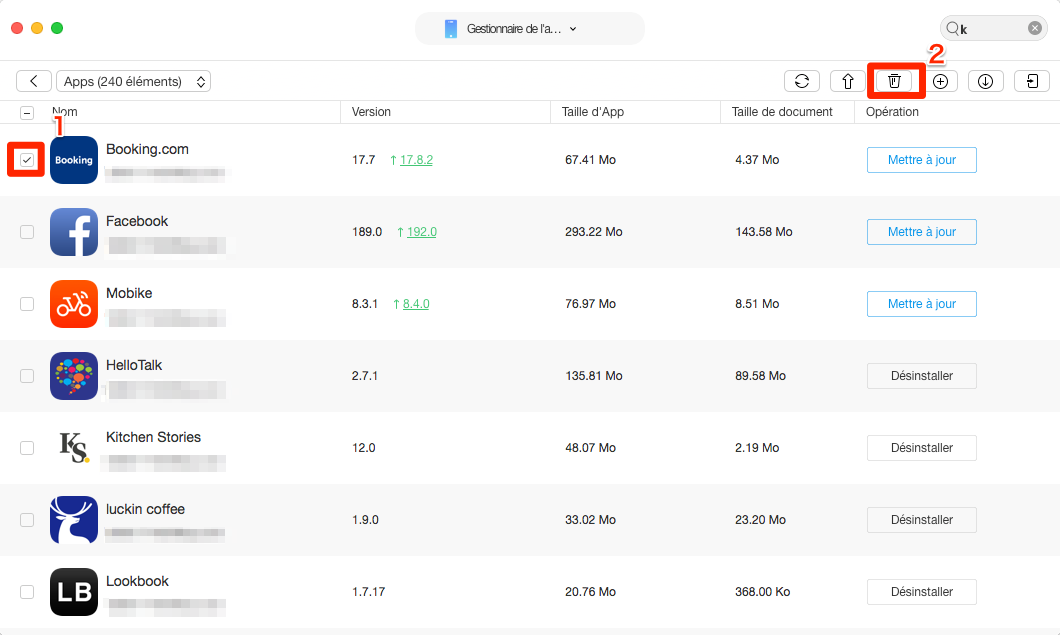
Task: Uncheck the Booking.com checkbox
Action: point(27,160)
